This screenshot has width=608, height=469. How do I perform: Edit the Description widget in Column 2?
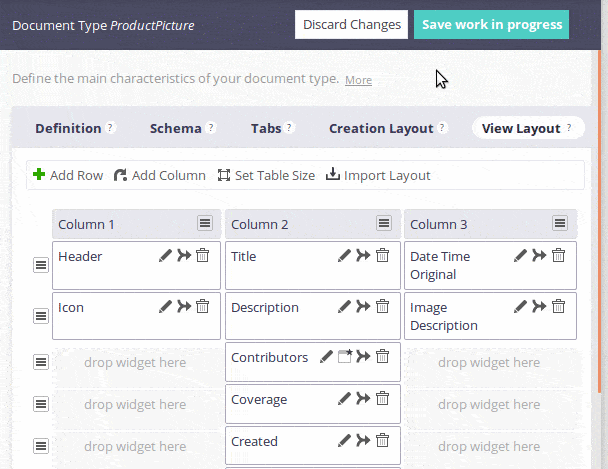point(344,306)
